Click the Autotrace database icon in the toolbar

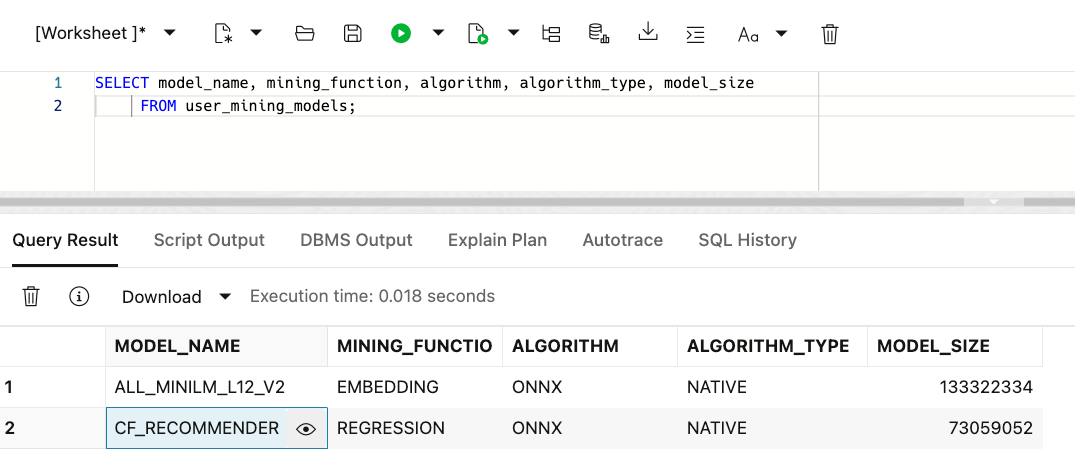(599, 33)
